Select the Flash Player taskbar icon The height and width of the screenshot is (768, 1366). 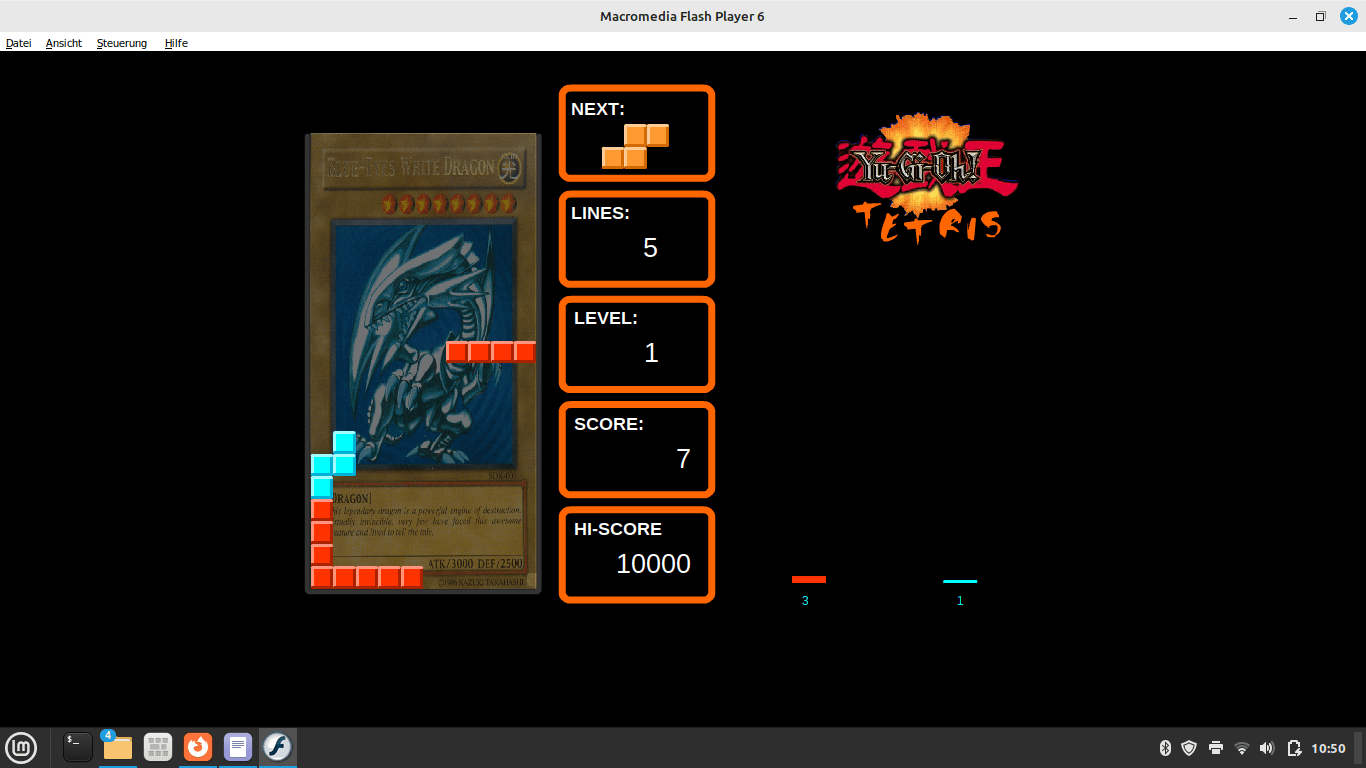tap(277, 747)
